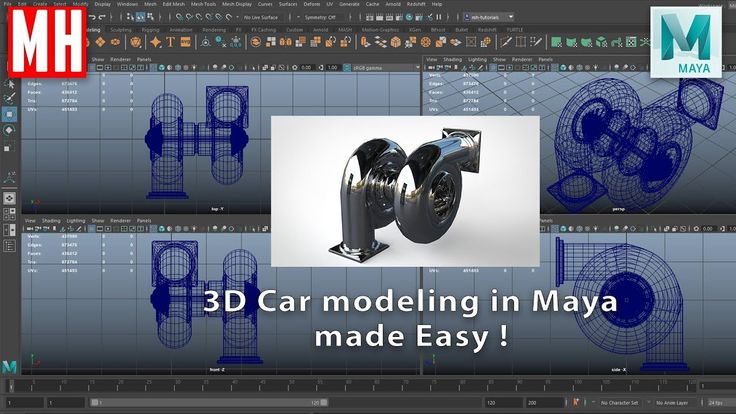
Task: Open Renderer menu in perspective viewport
Action: (x=522, y=60)
